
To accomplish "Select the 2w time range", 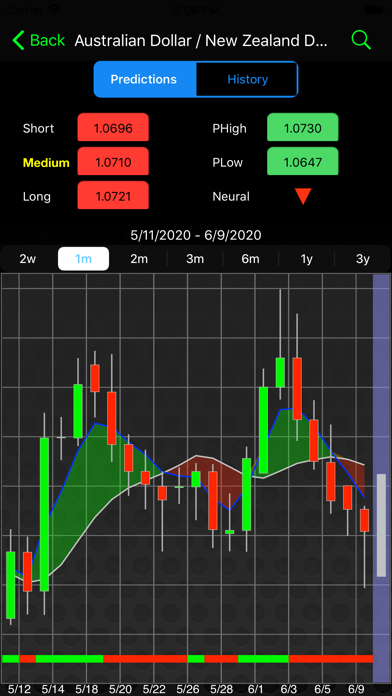I will 28,259.
